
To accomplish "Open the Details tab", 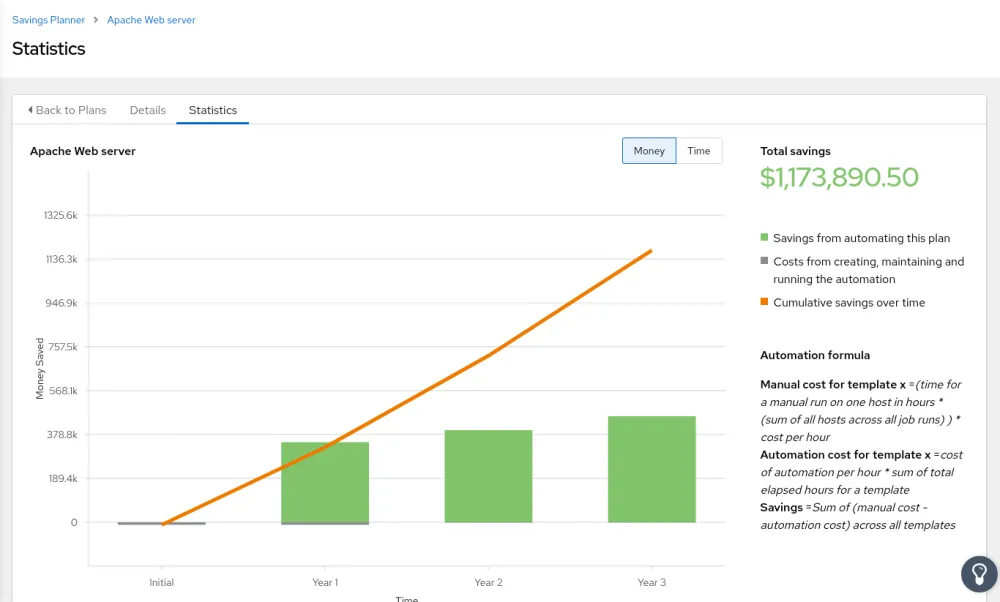I will point(147,110).
